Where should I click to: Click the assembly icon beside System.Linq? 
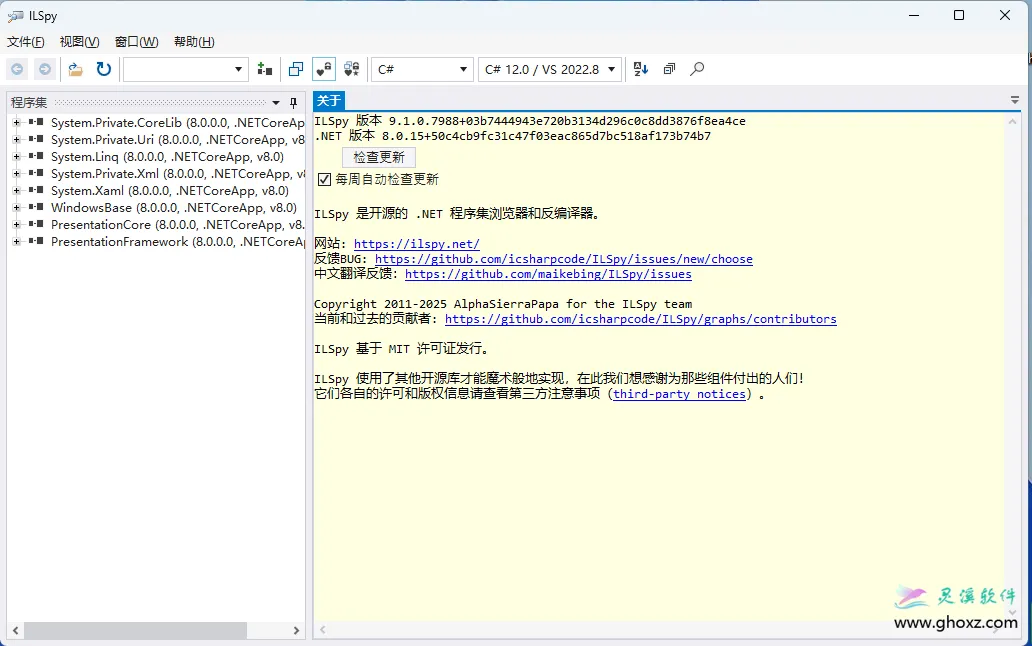click(x=36, y=156)
